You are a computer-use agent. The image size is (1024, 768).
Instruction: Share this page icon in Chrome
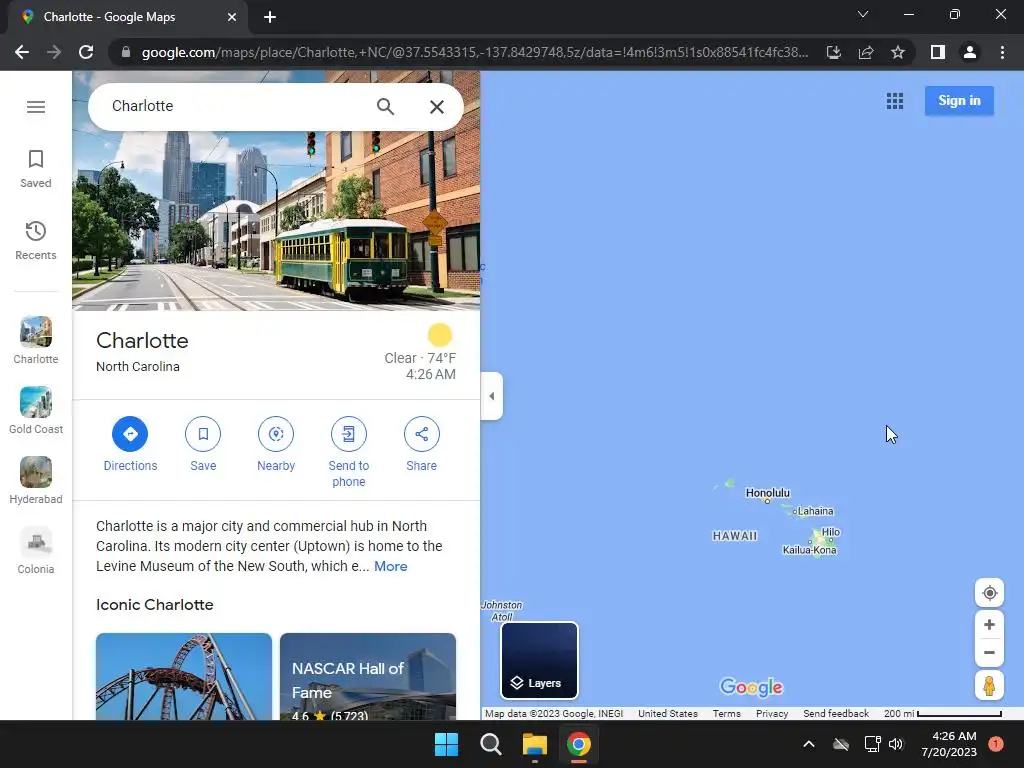tap(866, 52)
